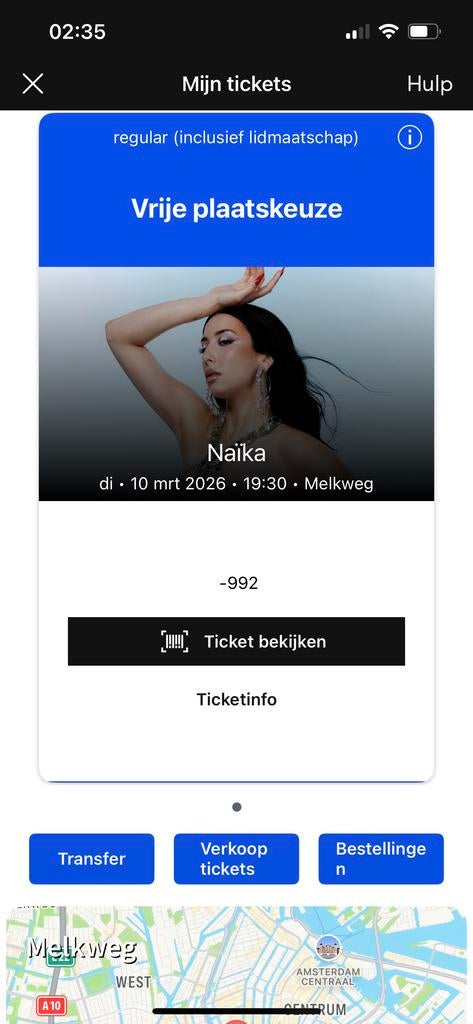Tap the regular (inclusief lidmaatschap) label
This screenshot has width=473, height=1024.
coord(236,138)
